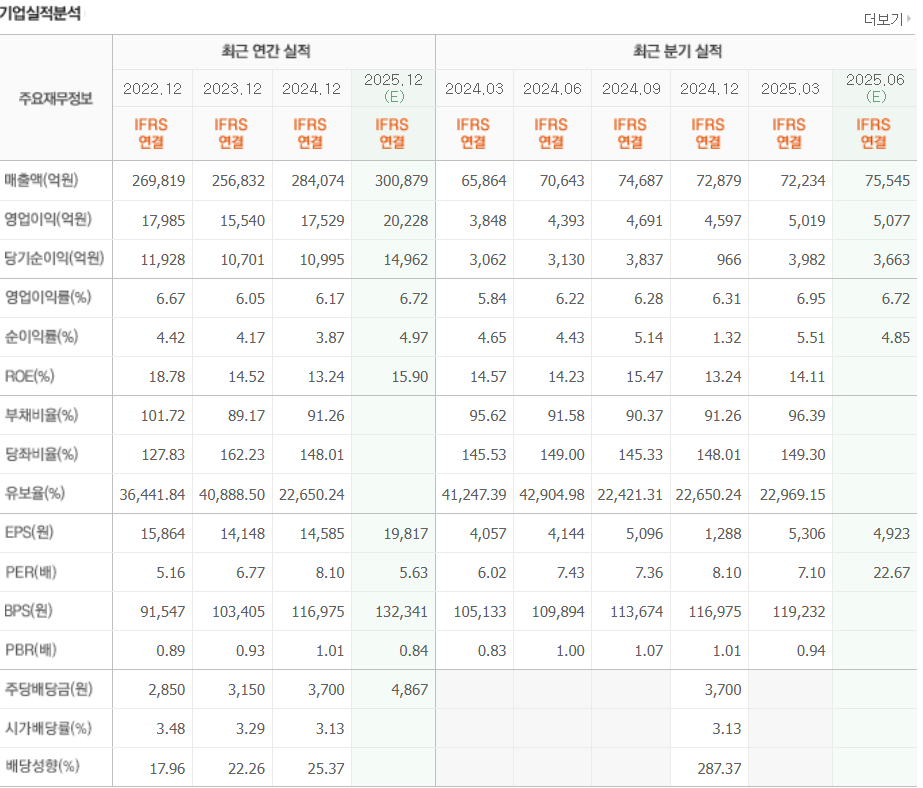
Task: Click the 기업실적분석 section title
Action: 40,13
